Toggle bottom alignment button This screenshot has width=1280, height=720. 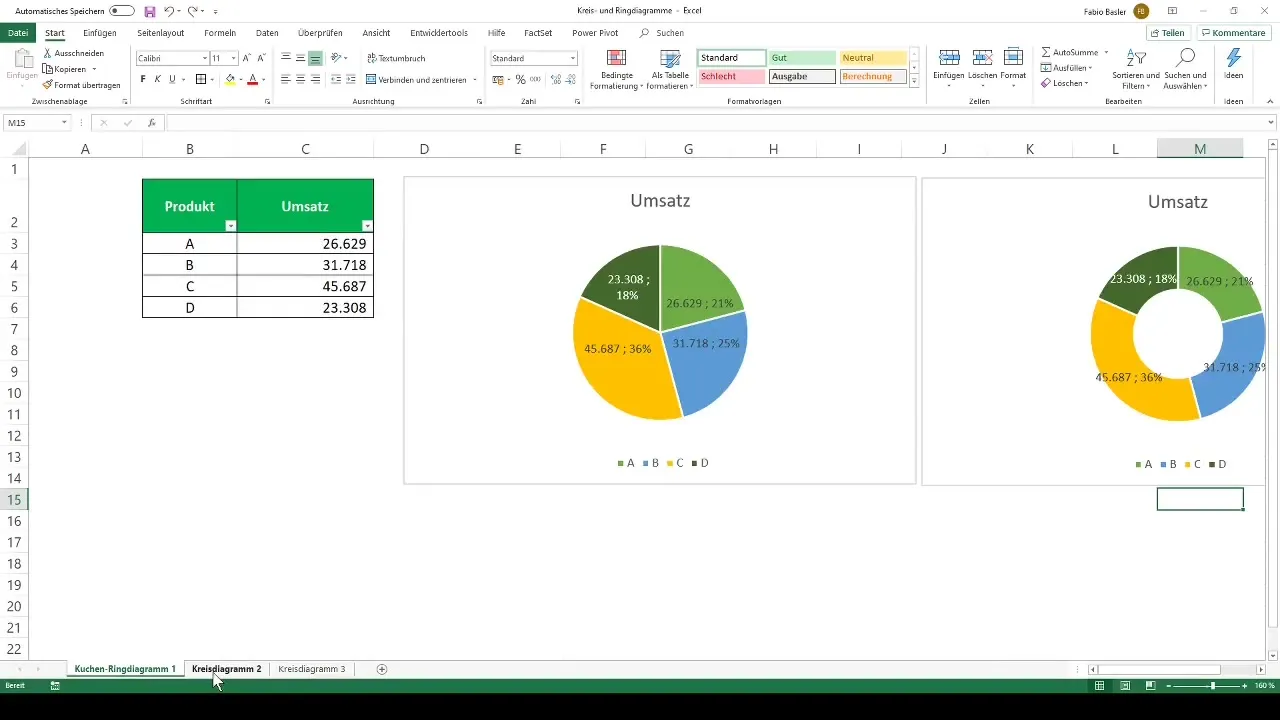[x=315, y=58]
